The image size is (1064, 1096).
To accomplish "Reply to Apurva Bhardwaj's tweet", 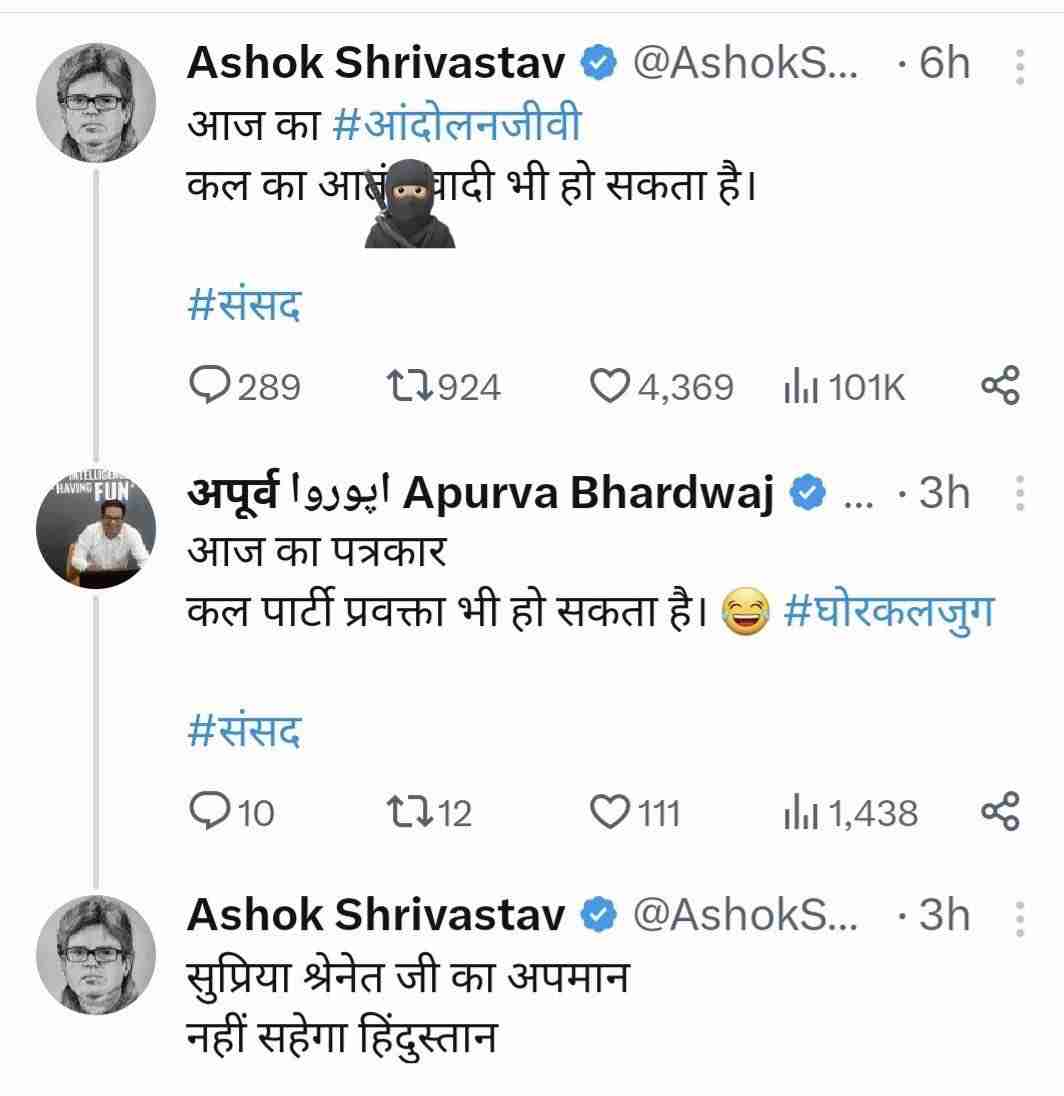I will pyautogui.click(x=210, y=812).
